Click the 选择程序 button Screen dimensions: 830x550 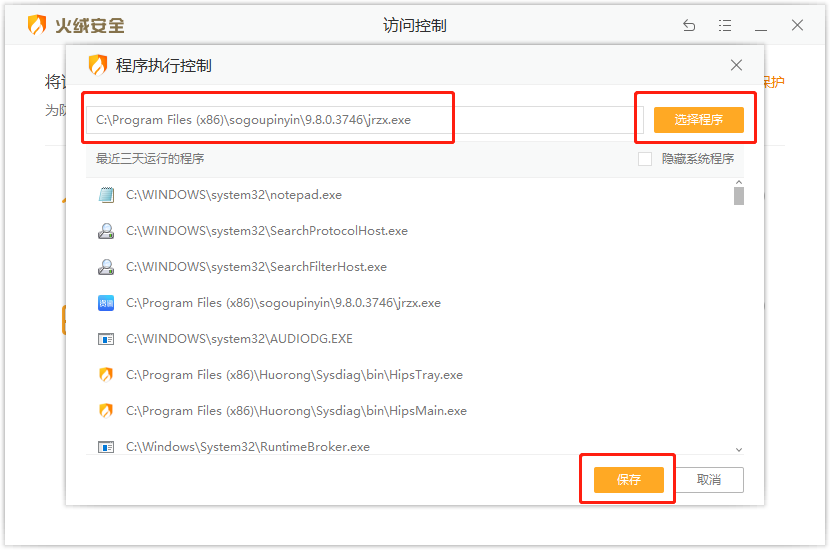coord(698,120)
